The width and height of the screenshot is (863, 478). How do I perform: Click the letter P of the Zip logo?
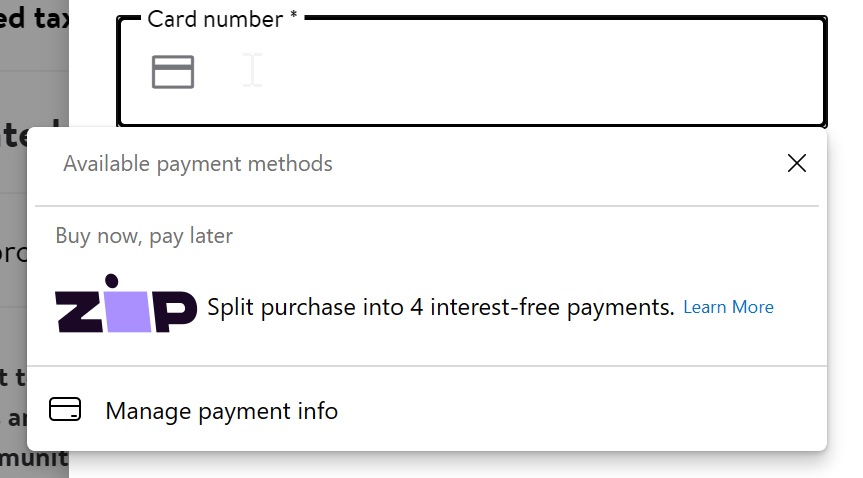pyautogui.click(x=175, y=312)
